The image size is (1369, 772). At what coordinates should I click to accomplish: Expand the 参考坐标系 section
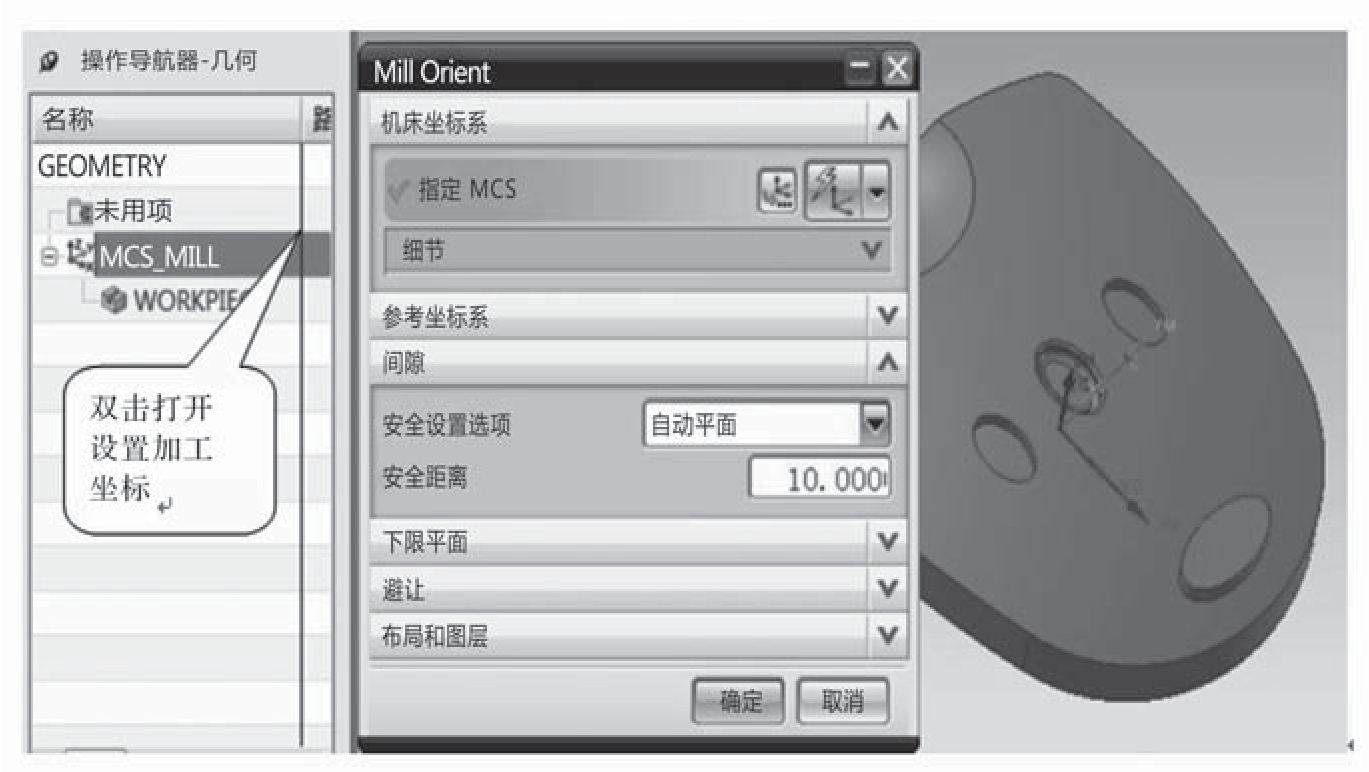point(886,318)
